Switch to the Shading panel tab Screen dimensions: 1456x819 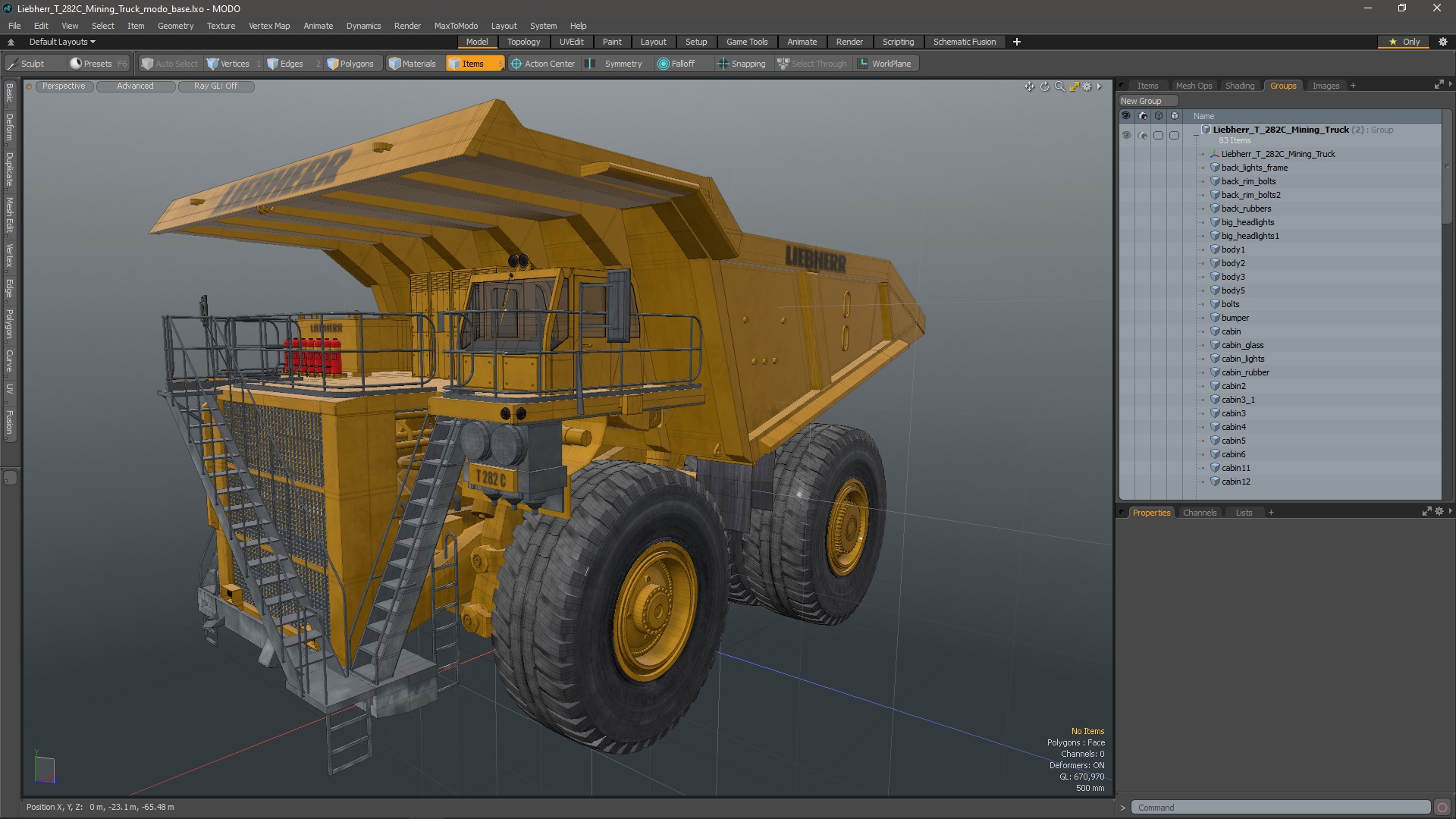pos(1240,86)
